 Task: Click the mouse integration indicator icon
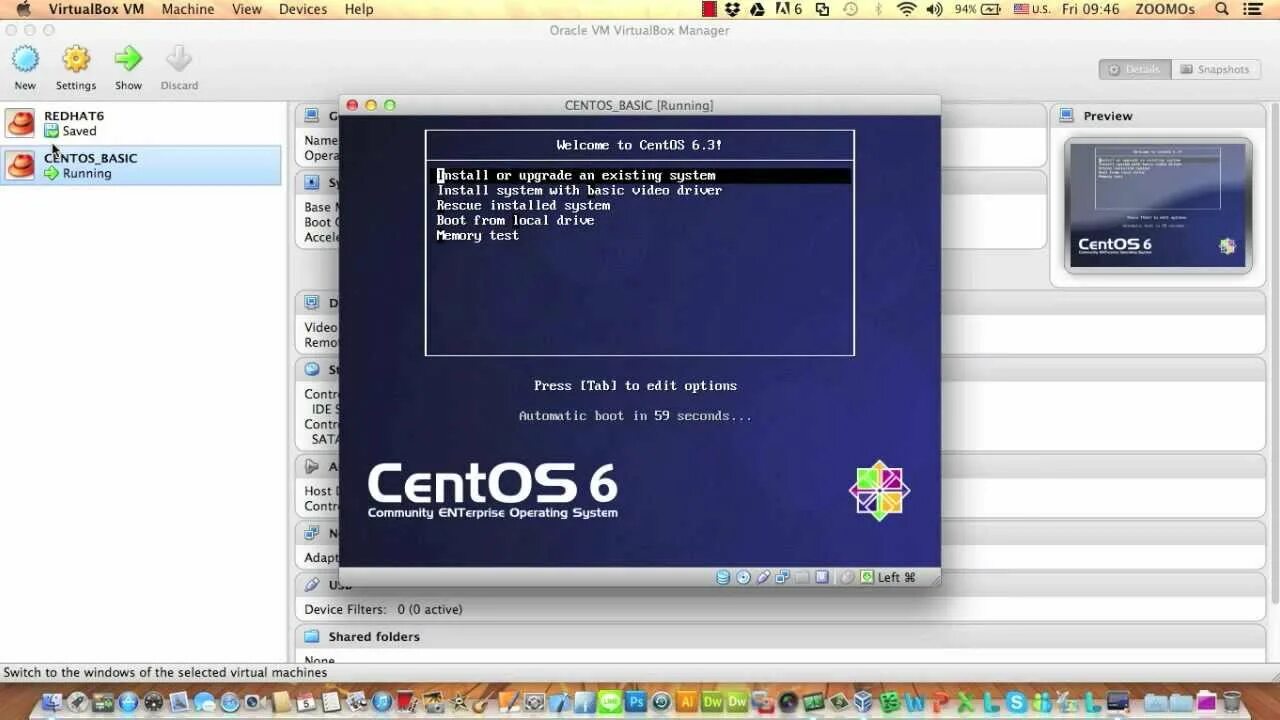click(x=847, y=577)
